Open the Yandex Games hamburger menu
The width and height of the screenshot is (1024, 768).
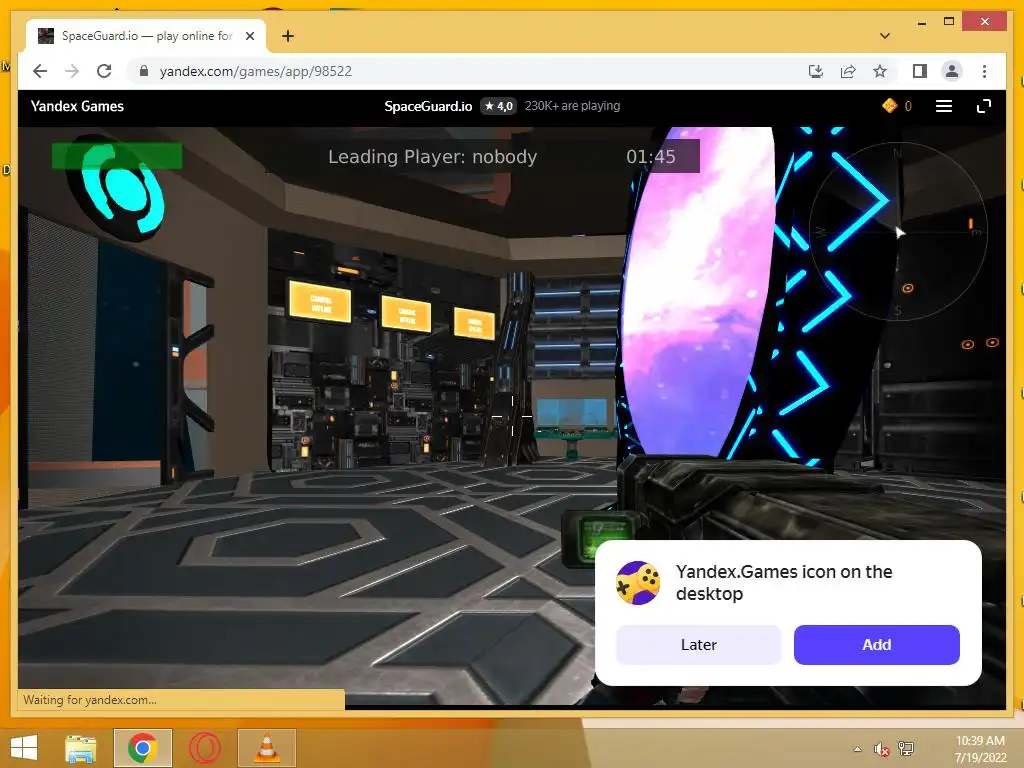(944, 106)
